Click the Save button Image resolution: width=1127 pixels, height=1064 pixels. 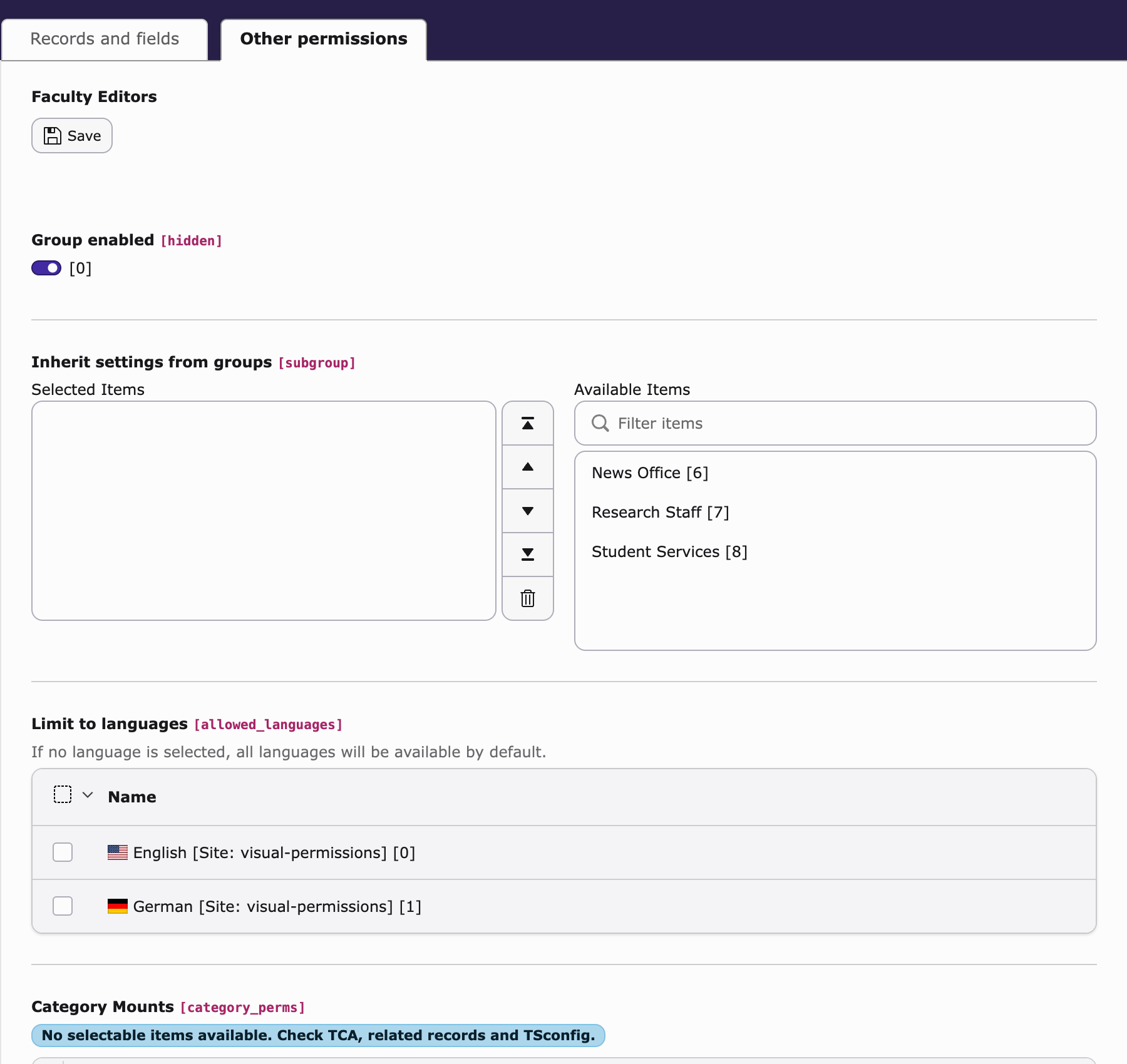[72, 136]
